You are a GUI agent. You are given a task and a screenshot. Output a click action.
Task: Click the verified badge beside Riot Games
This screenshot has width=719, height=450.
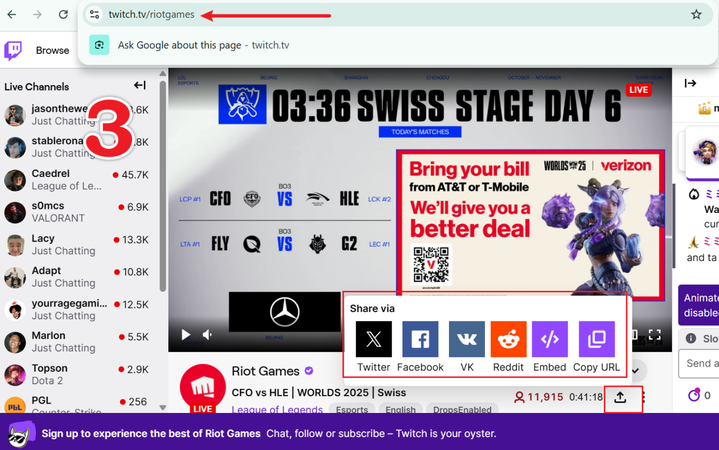click(309, 371)
